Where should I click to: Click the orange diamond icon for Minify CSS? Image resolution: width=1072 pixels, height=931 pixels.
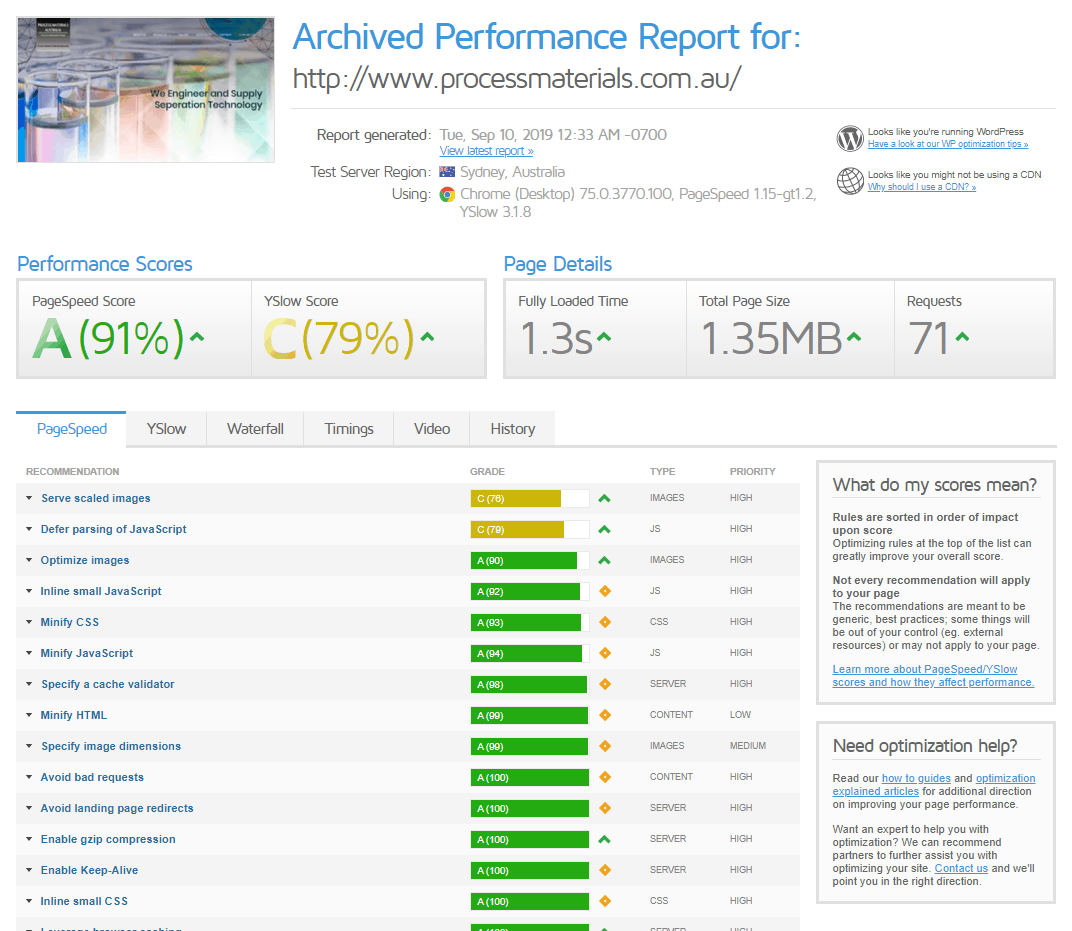pos(605,622)
